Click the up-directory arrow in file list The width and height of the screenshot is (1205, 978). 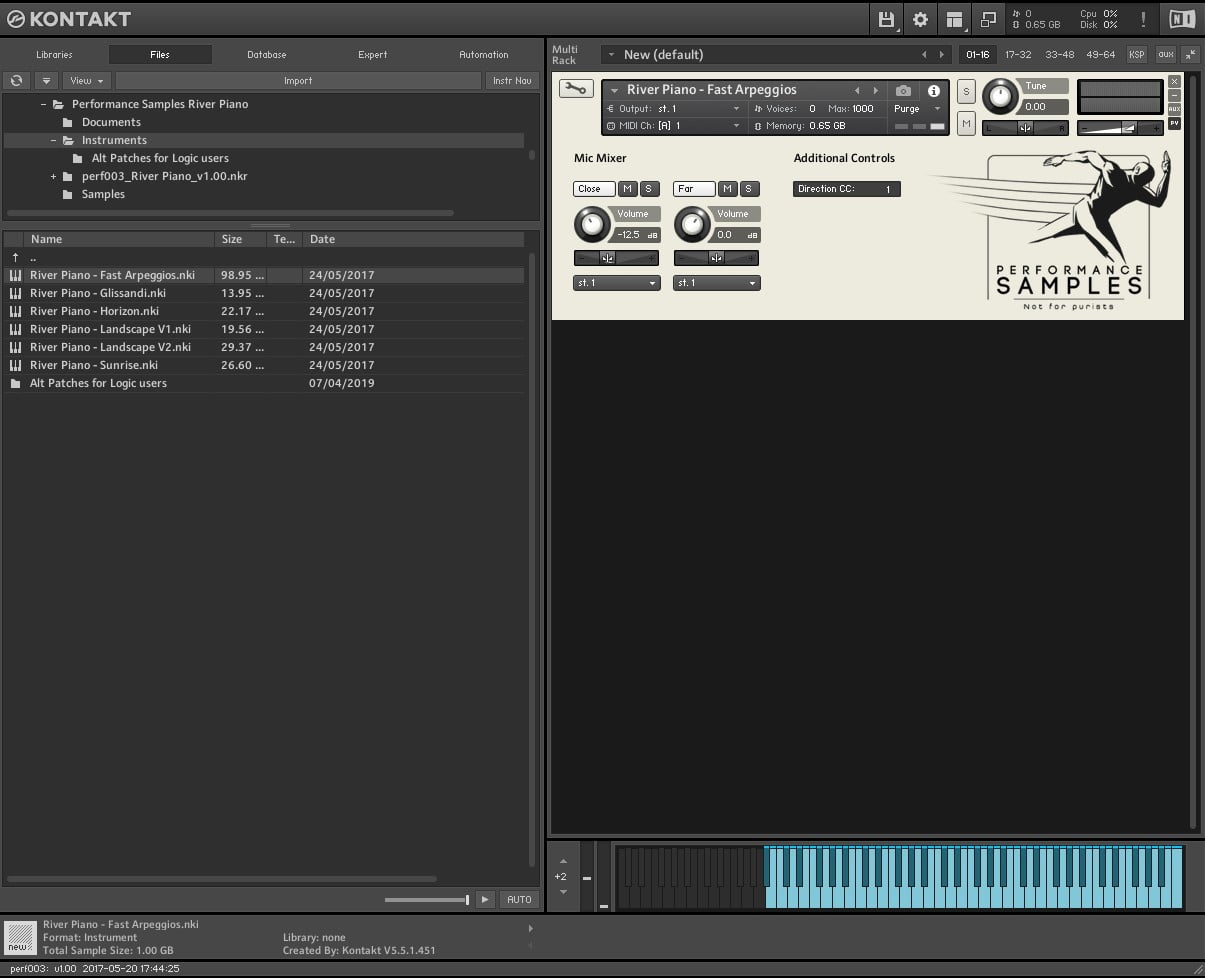[15, 257]
